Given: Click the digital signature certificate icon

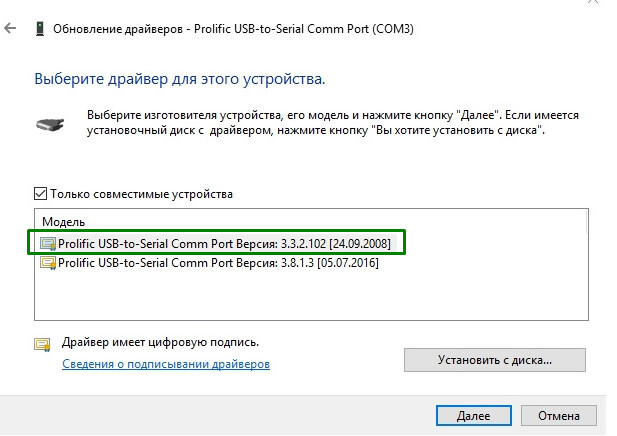Looking at the screenshot, I should coord(43,346).
